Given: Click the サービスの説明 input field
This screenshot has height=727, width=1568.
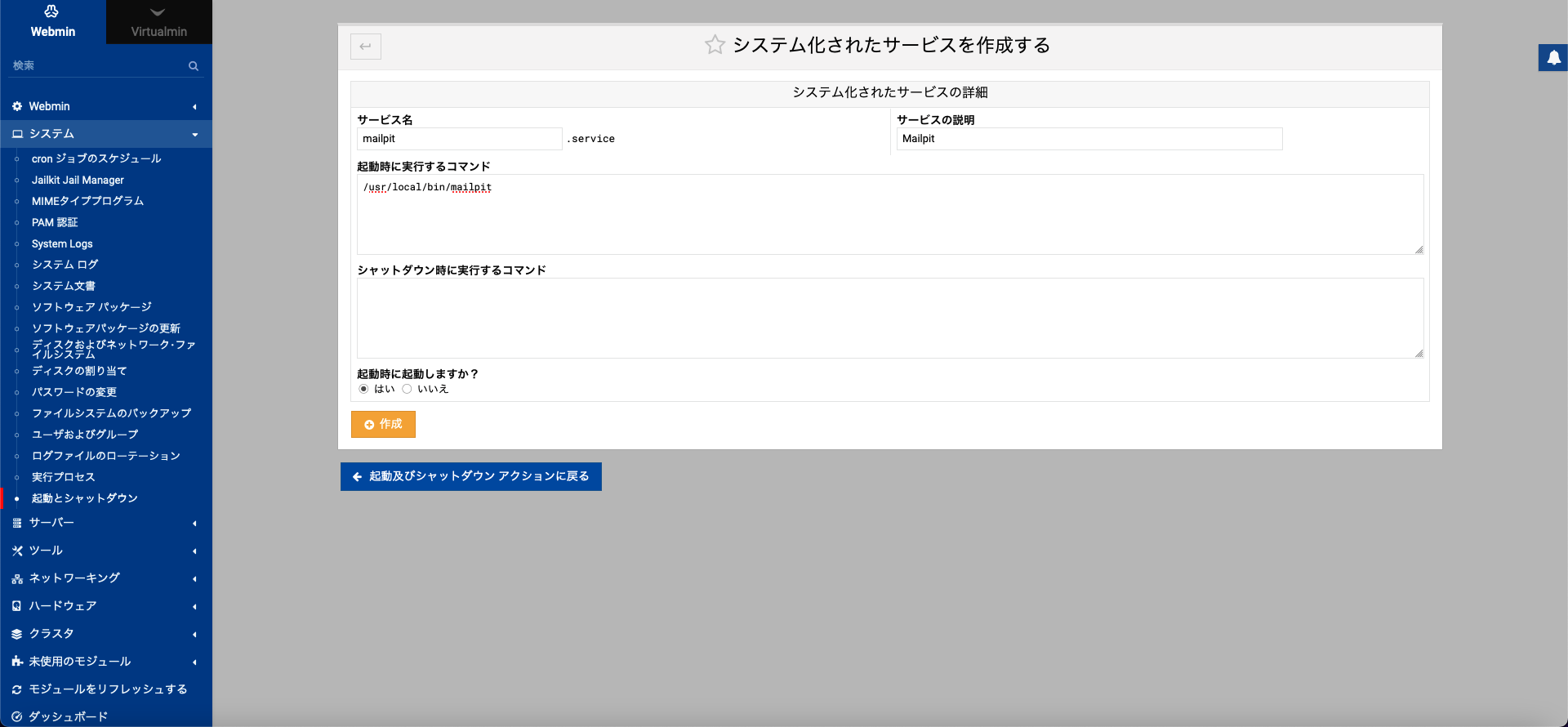Looking at the screenshot, I should (x=1089, y=139).
